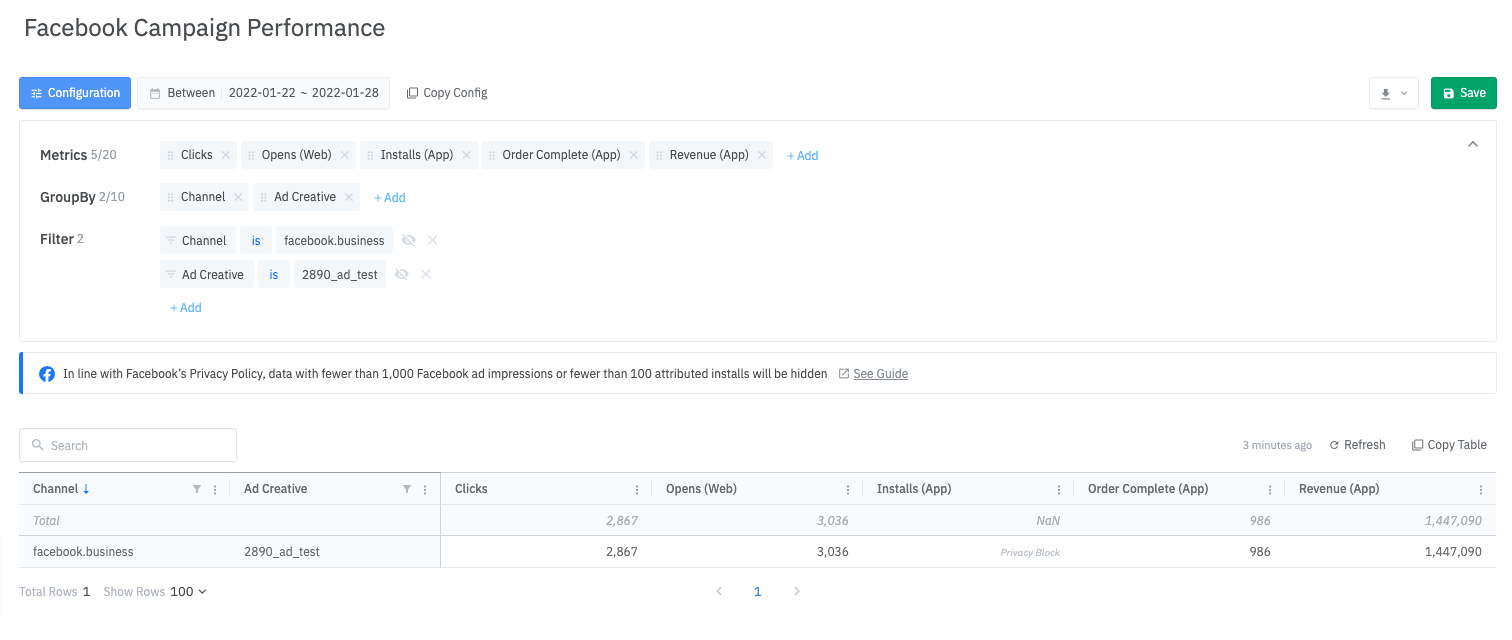Viewport: 1512px width, 640px height.
Task: Remove the Channel group-by chip
Action: [x=238, y=197]
